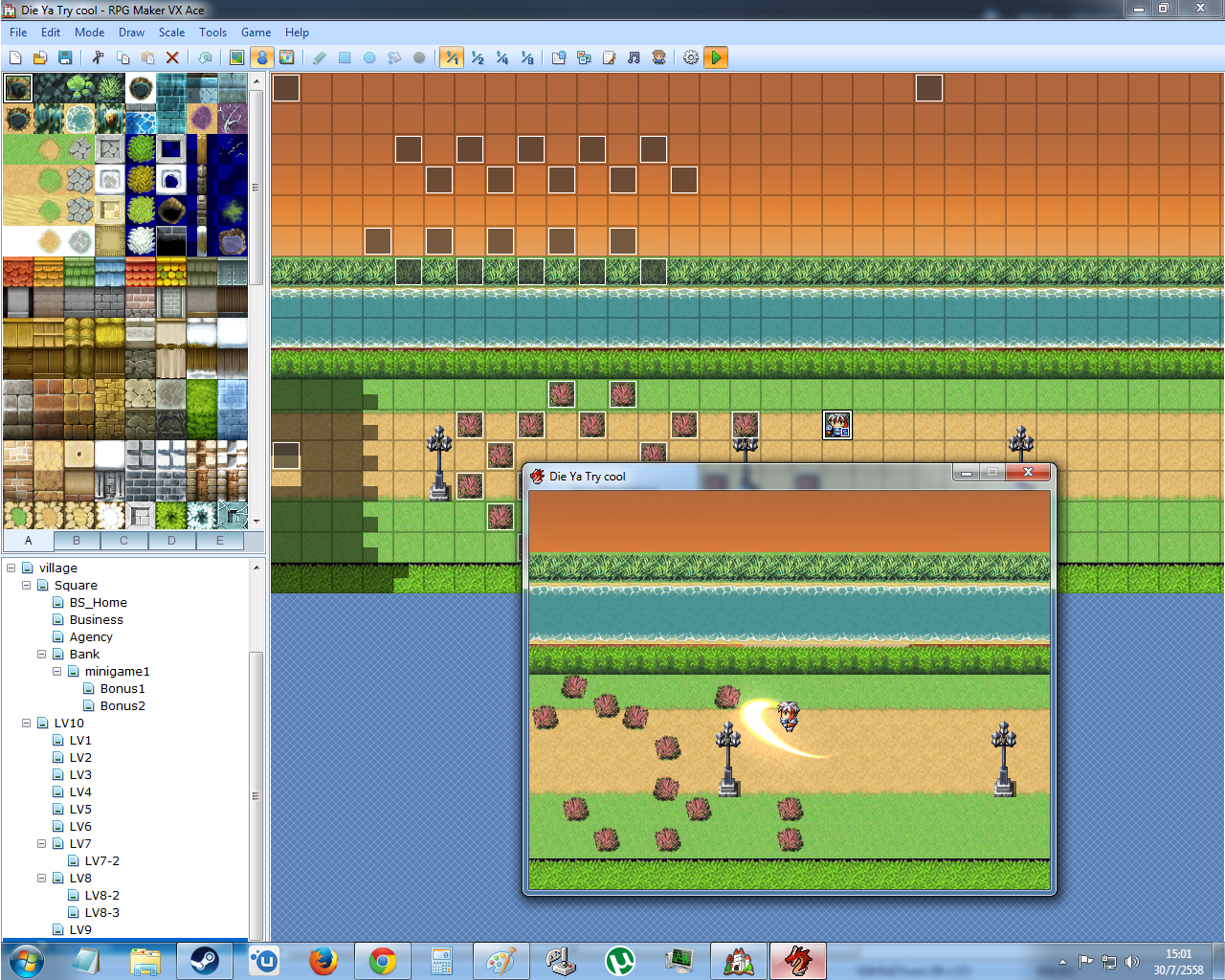Screen dimensions: 1225x980
Task: Switch to tileset tab C
Action: [123, 541]
